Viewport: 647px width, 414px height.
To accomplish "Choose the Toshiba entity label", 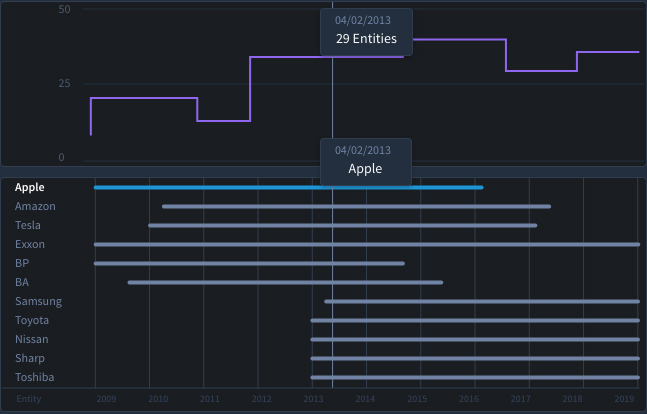I will (x=35, y=377).
